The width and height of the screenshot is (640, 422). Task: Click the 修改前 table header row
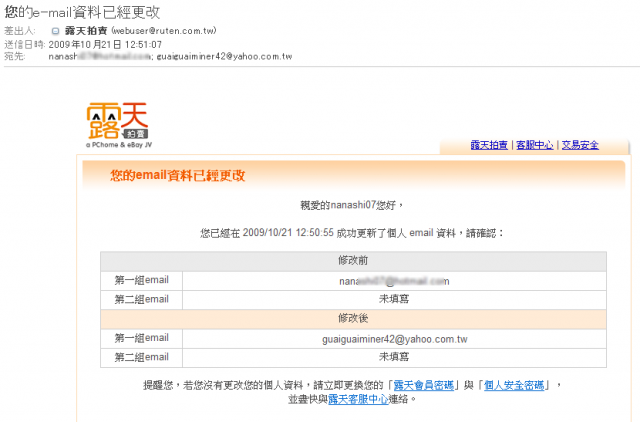pyautogui.click(x=353, y=261)
